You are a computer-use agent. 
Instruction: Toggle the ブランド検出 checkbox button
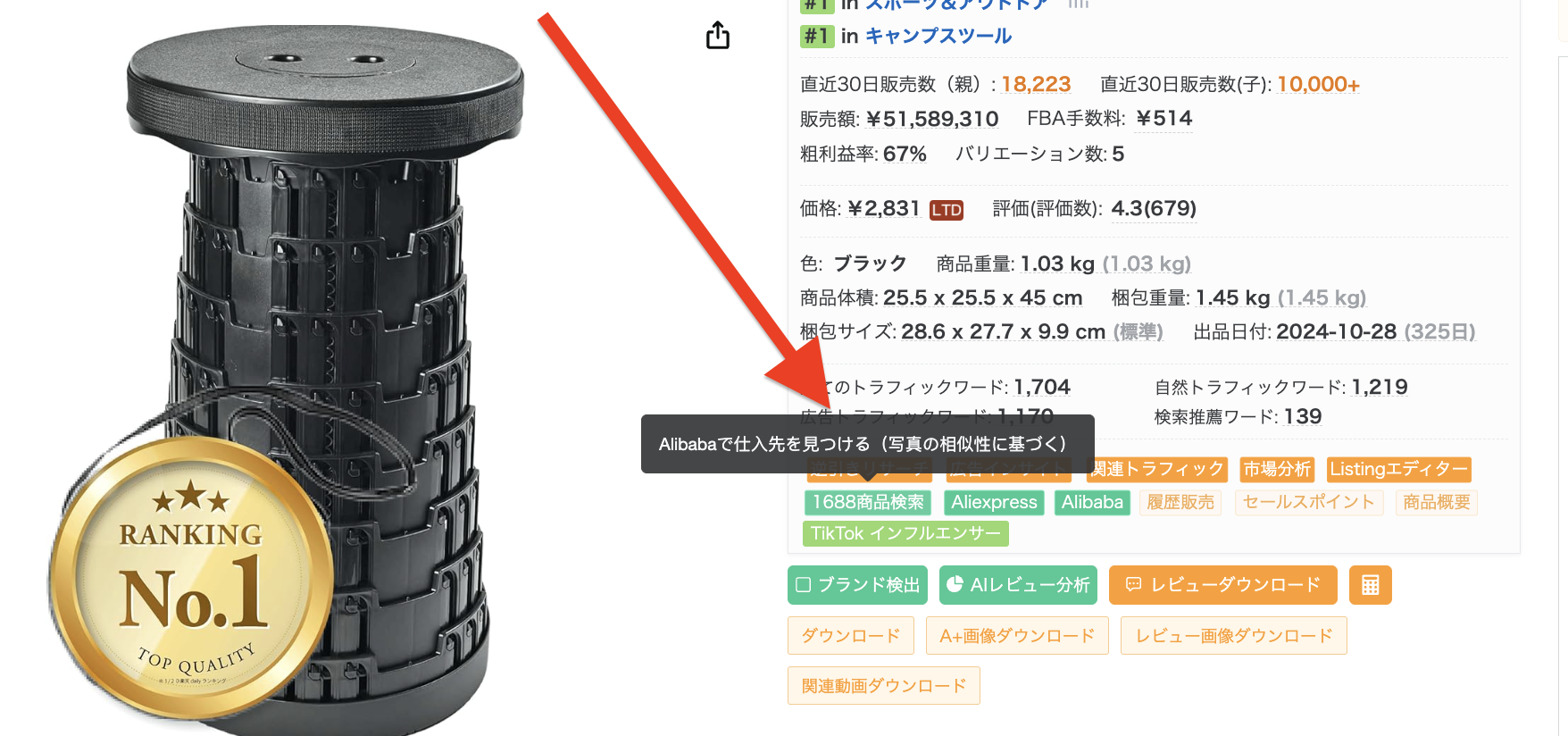click(x=857, y=585)
